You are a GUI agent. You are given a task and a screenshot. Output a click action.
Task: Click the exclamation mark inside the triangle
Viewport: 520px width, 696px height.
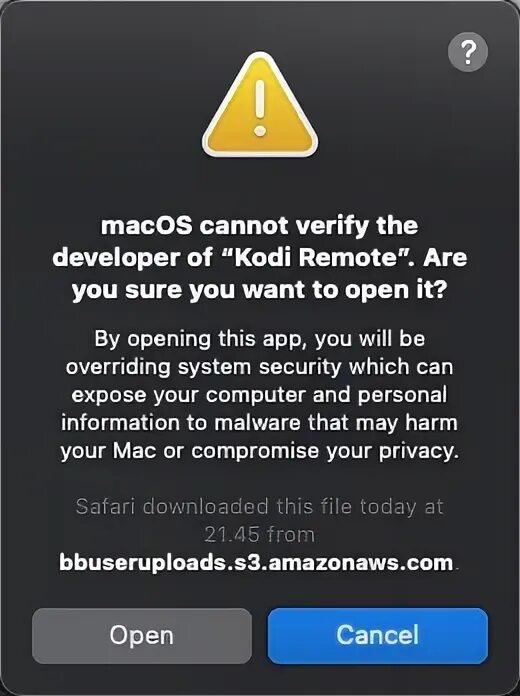[260, 109]
